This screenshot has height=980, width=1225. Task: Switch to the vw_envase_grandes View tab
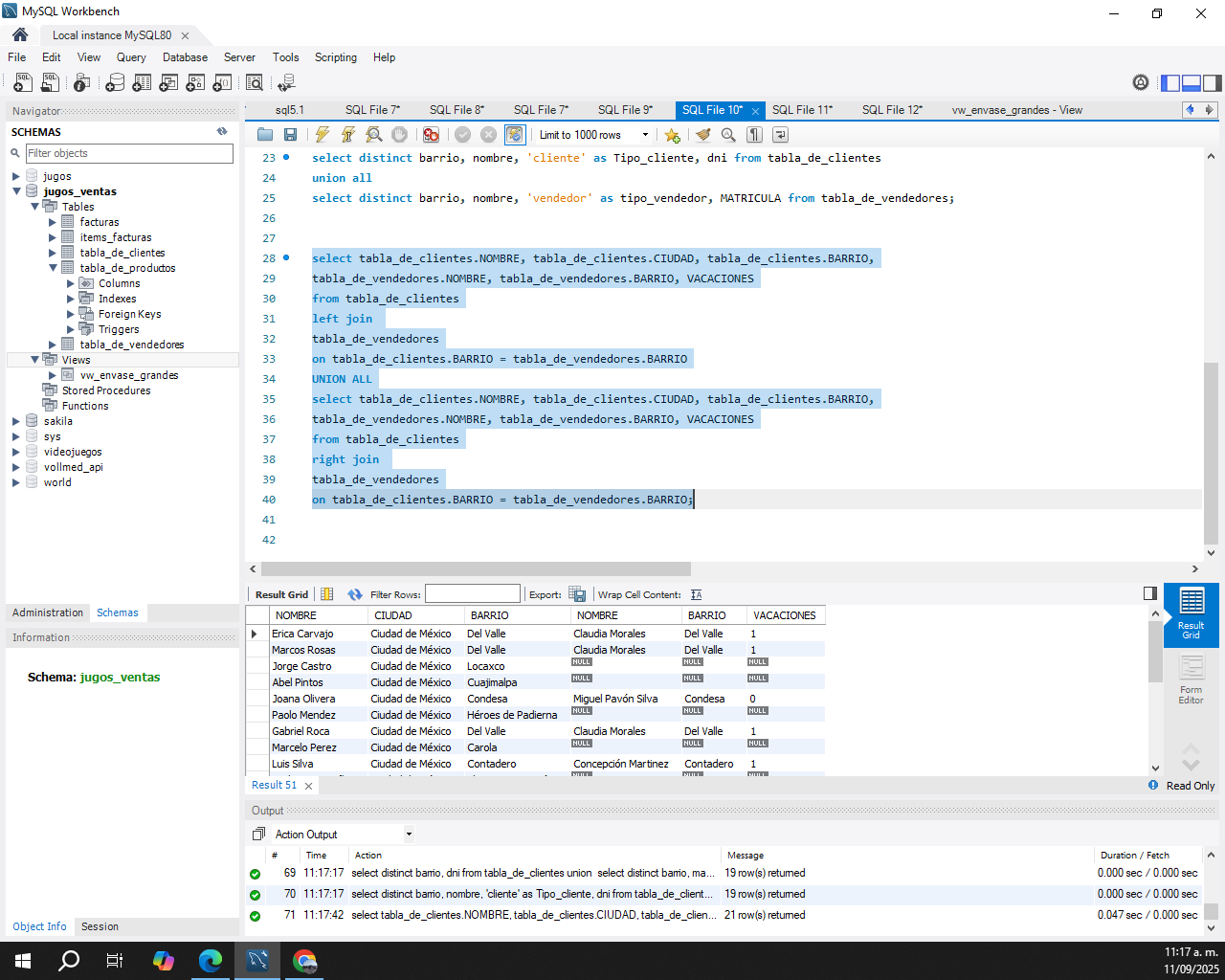click(1016, 110)
